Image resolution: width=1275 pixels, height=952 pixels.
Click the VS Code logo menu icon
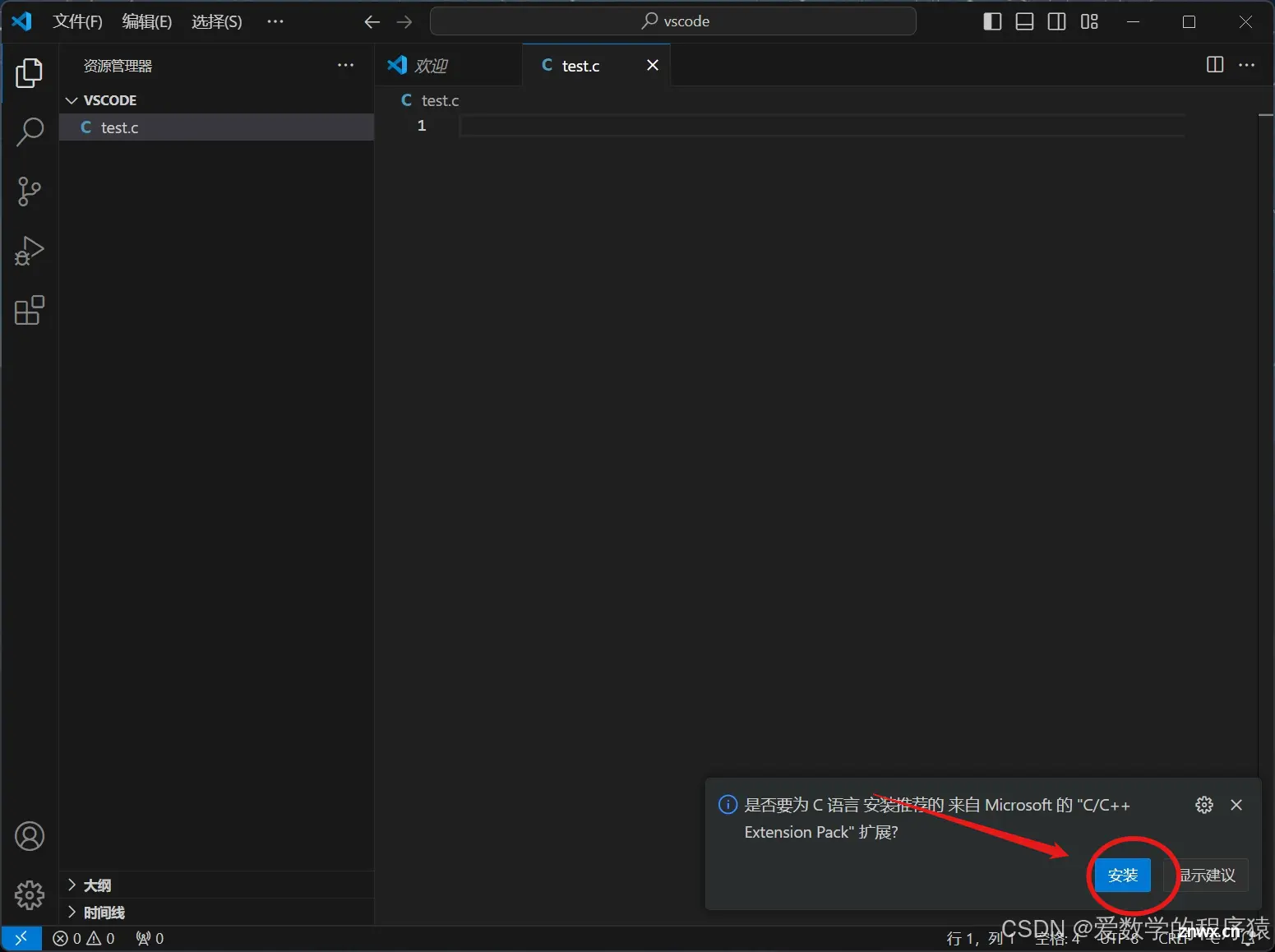pyautogui.click(x=21, y=21)
